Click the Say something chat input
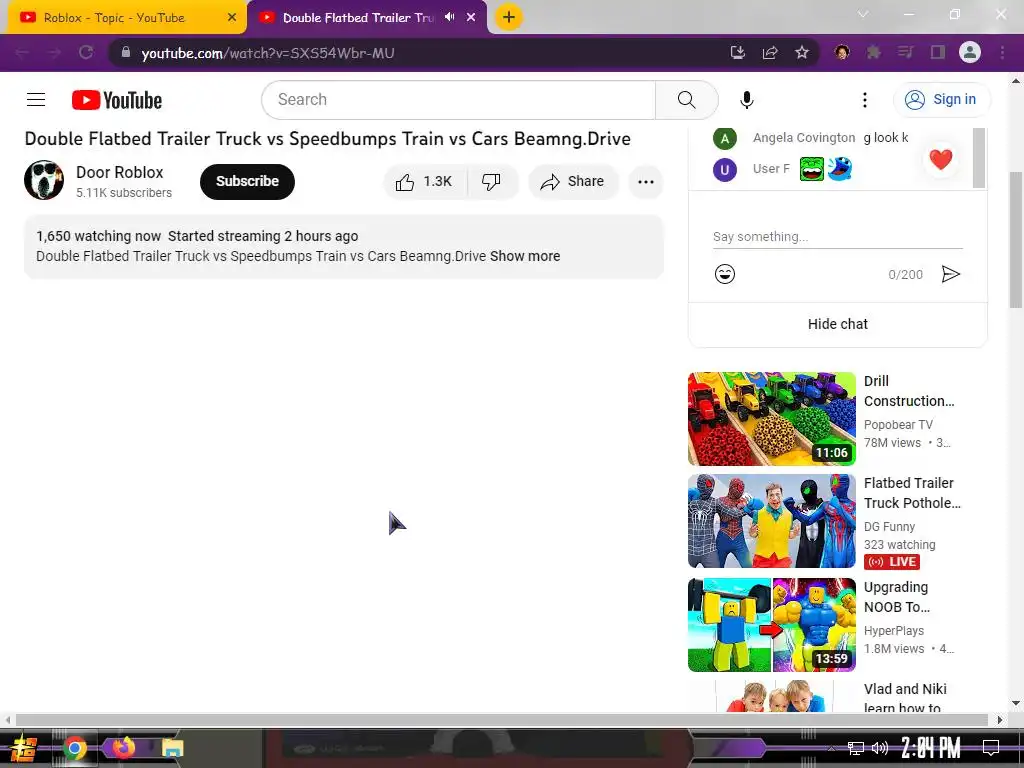 pos(837,237)
